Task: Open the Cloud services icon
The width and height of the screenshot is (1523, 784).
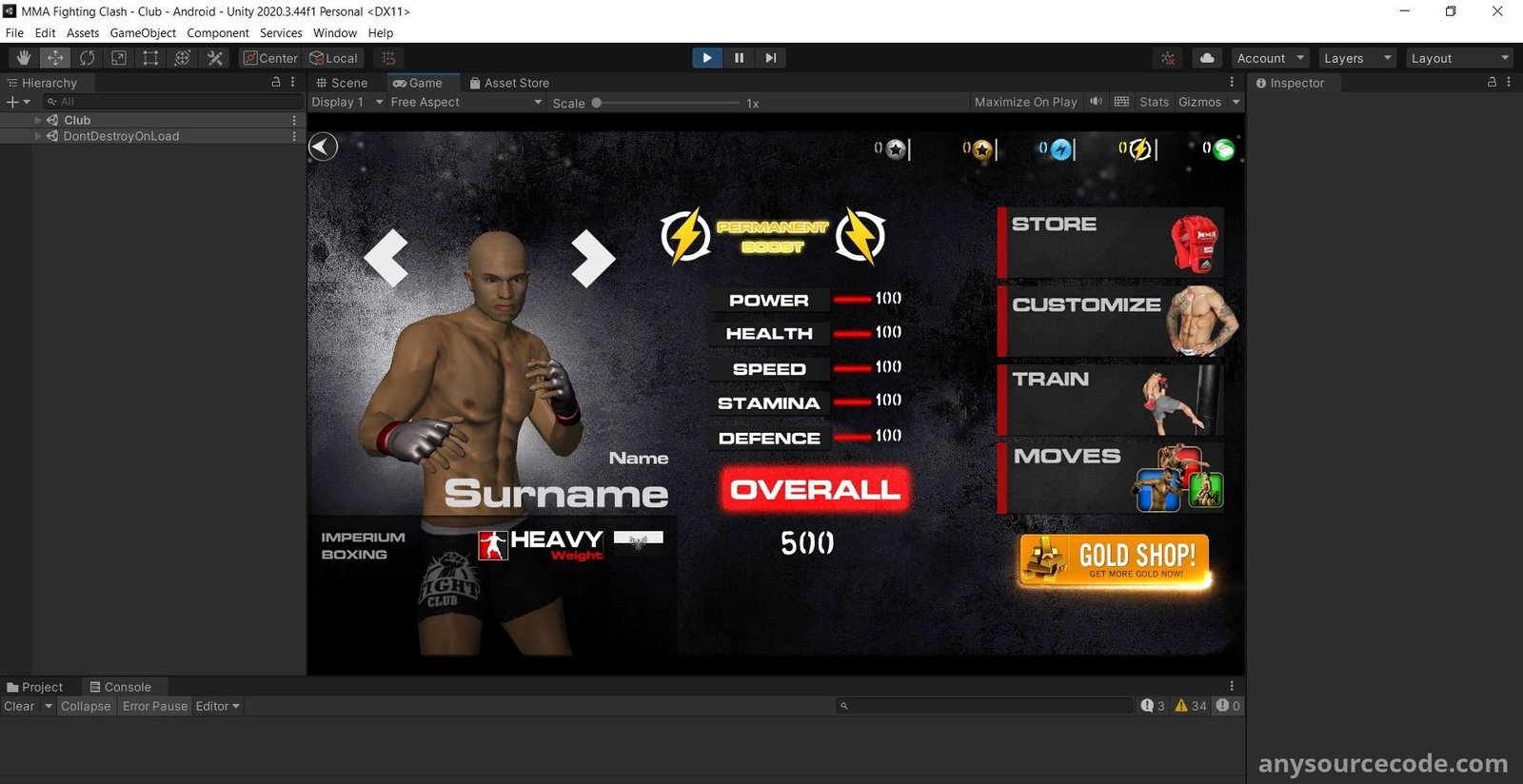Action: 1207,58
